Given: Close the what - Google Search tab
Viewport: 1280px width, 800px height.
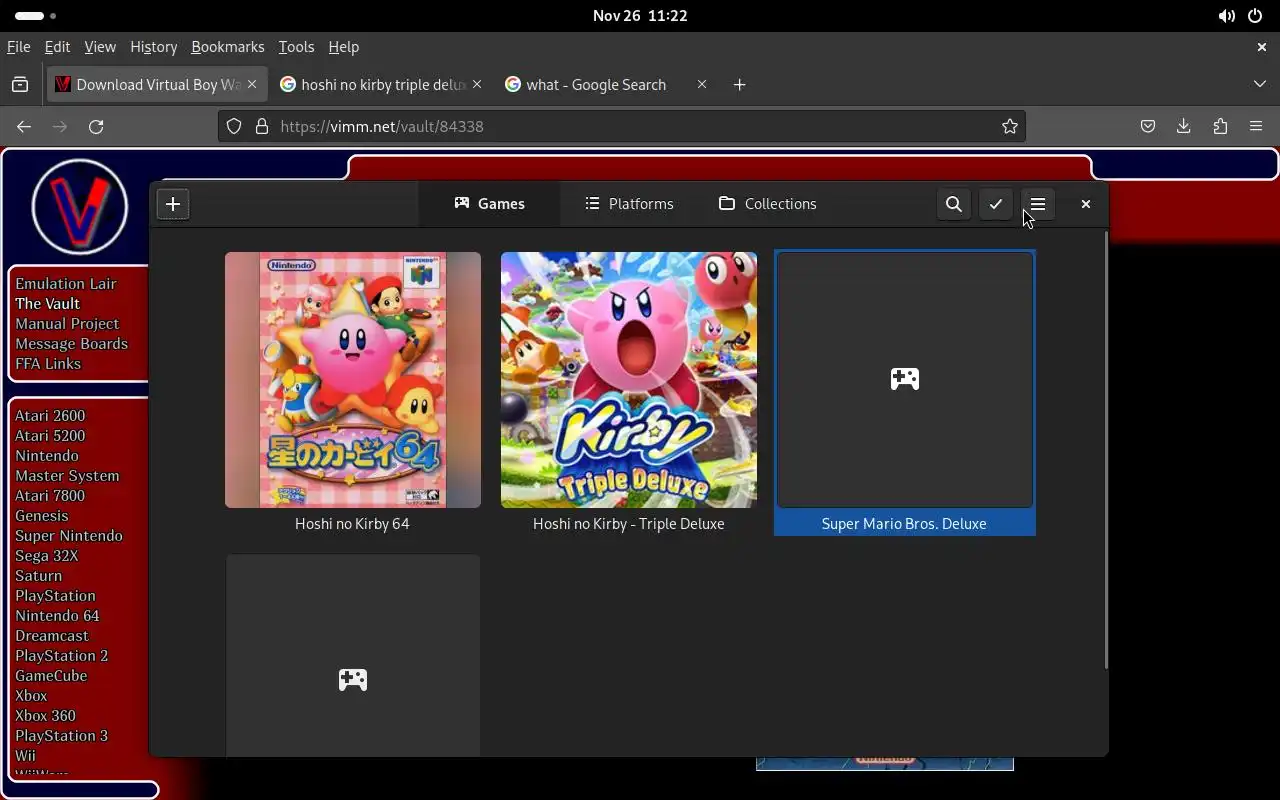Looking at the screenshot, I should 702,85.
